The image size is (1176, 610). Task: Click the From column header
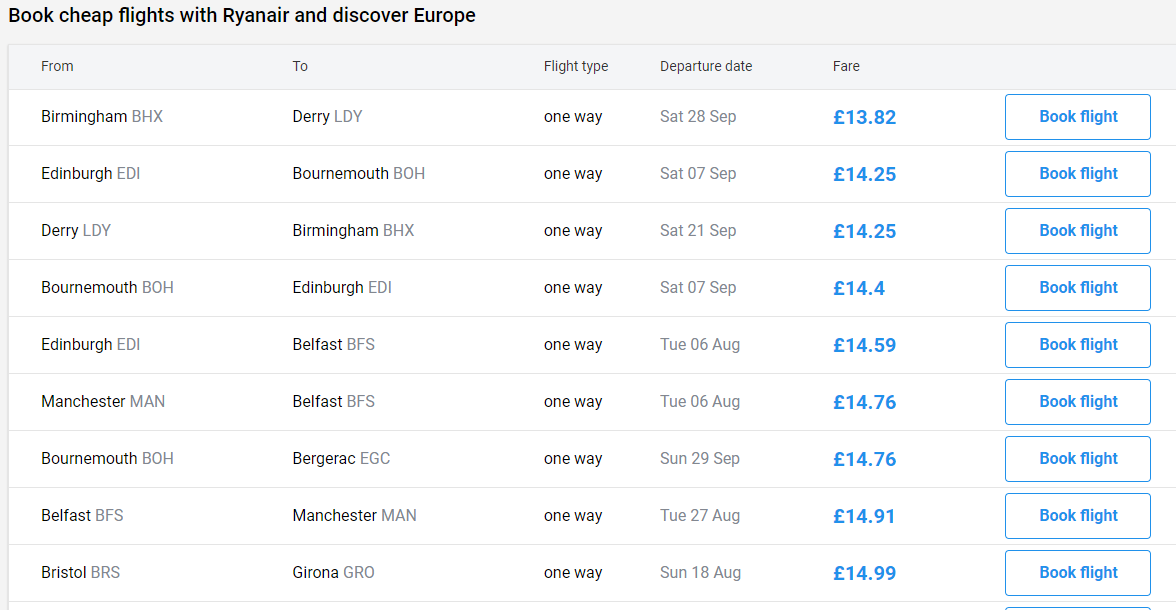pos(57,66)
